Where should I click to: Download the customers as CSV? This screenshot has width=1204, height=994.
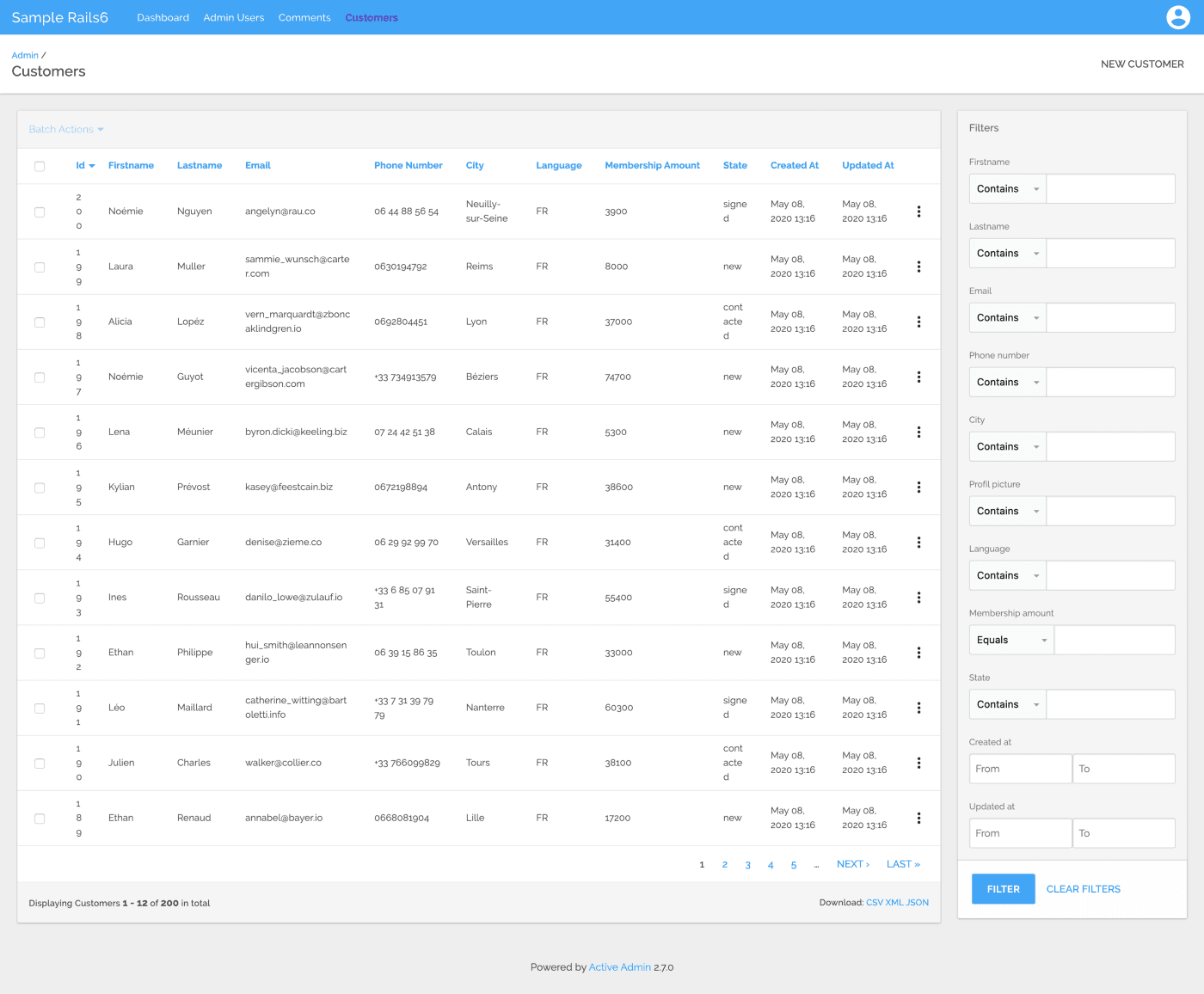874,903
